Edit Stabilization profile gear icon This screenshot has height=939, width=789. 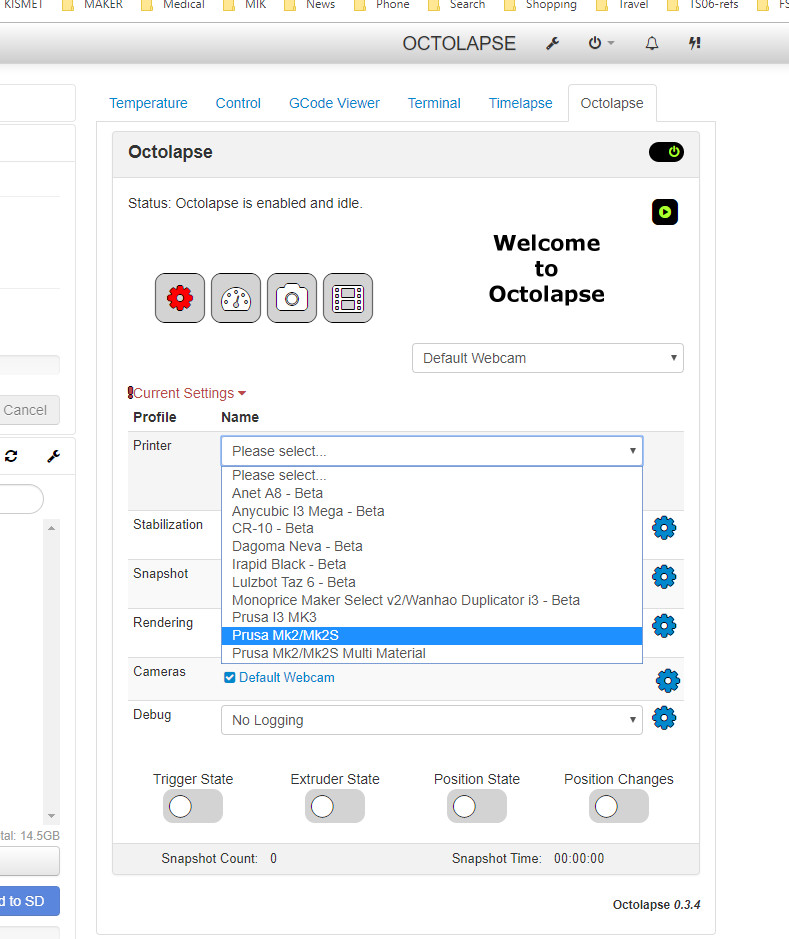point(664,528)
